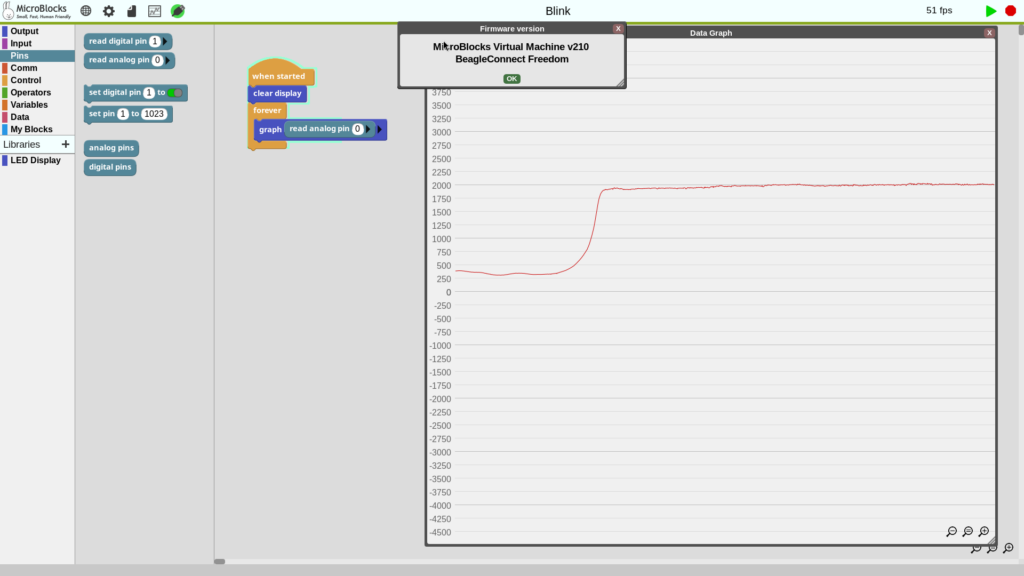Screen dimensions: 1024x576
Task: Click the 1023 value field in 'set pin'
Action: coord(154,114)
